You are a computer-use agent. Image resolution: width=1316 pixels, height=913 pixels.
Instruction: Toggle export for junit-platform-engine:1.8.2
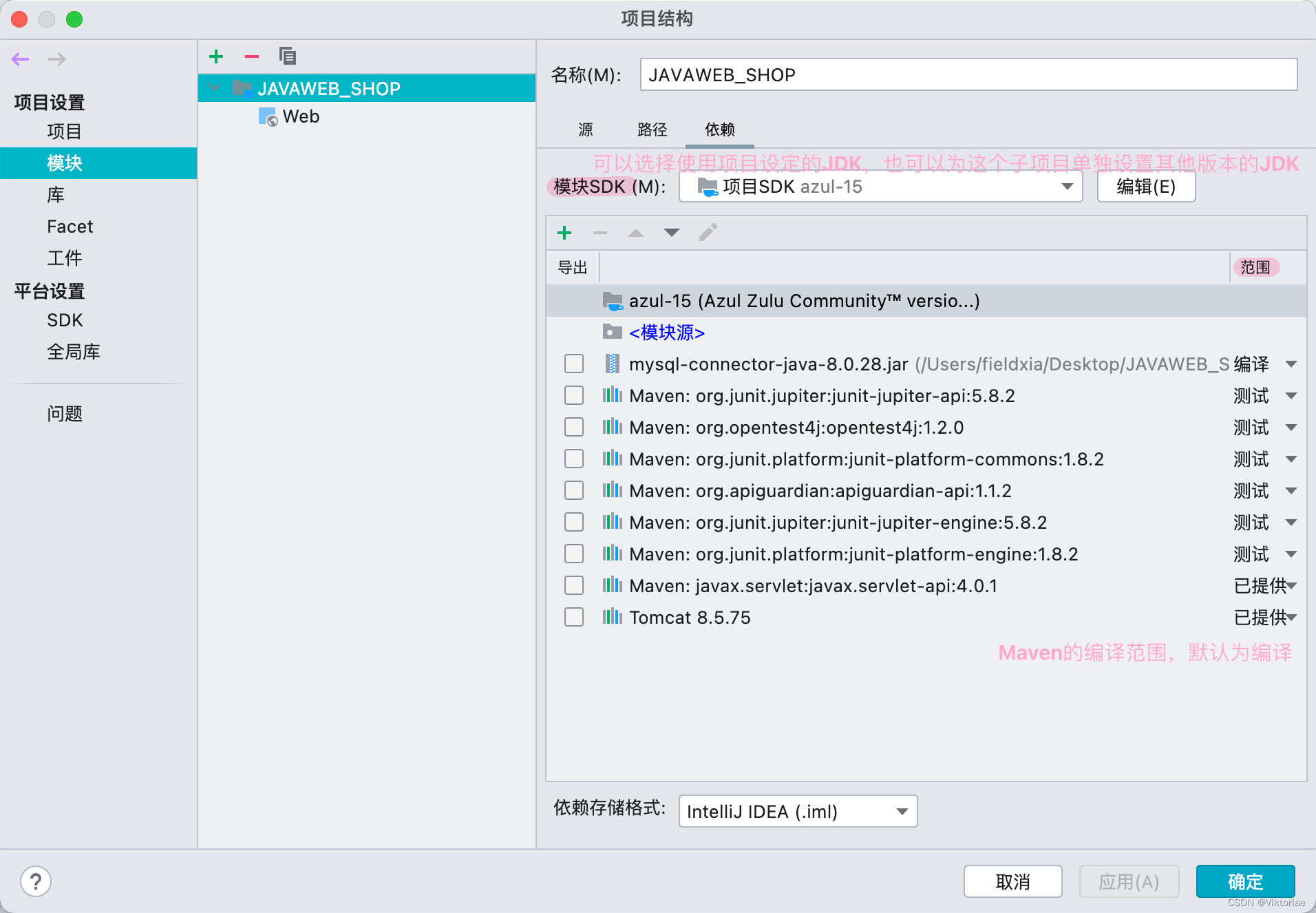(574, 554)
